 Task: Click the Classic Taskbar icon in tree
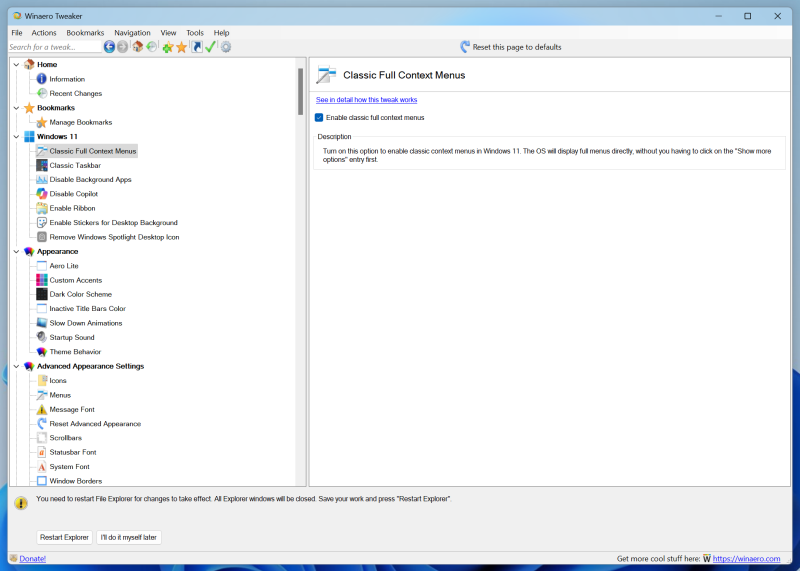pos(42,165)
